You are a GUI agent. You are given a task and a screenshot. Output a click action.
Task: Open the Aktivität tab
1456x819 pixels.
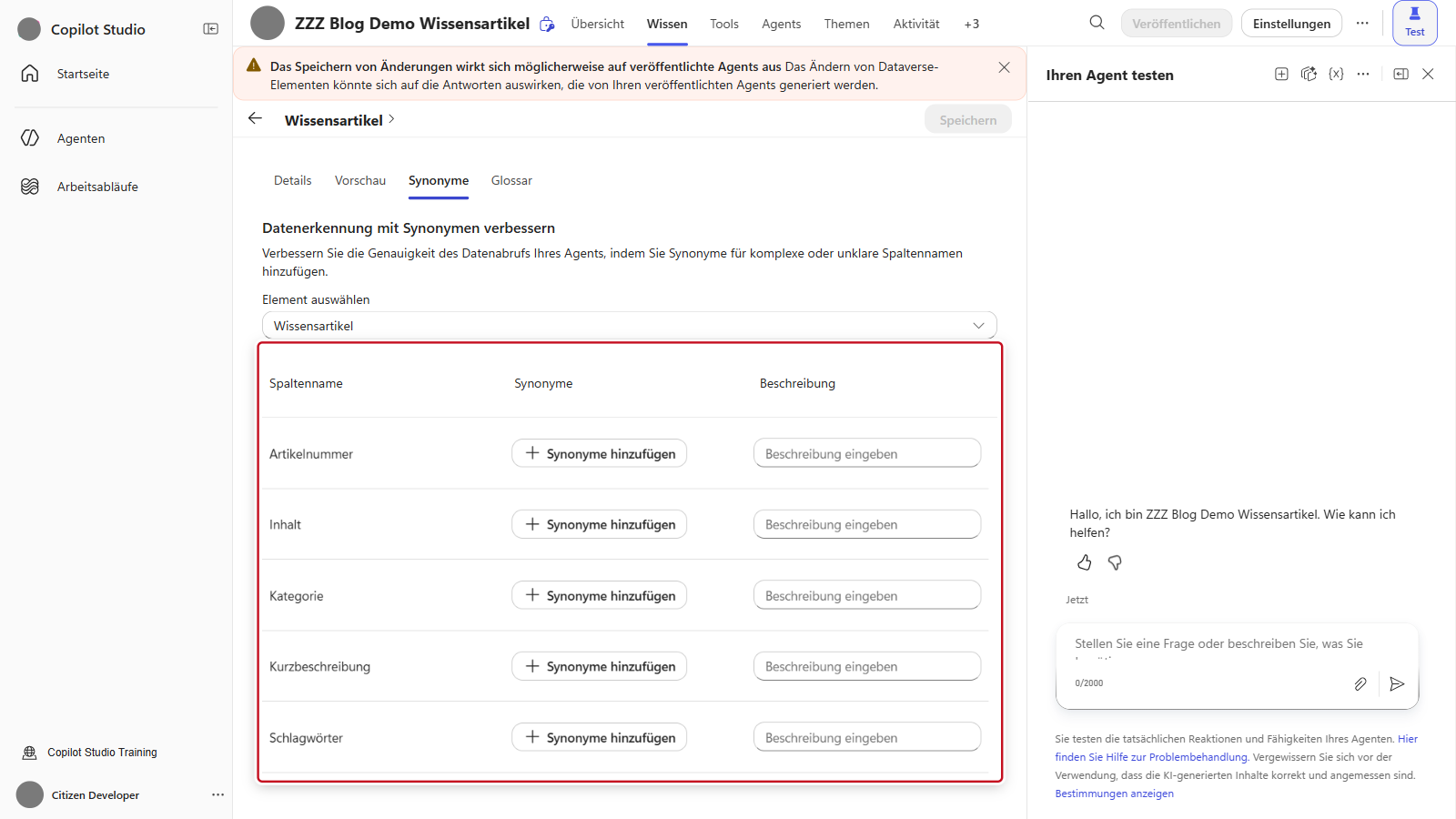(916, 24)
